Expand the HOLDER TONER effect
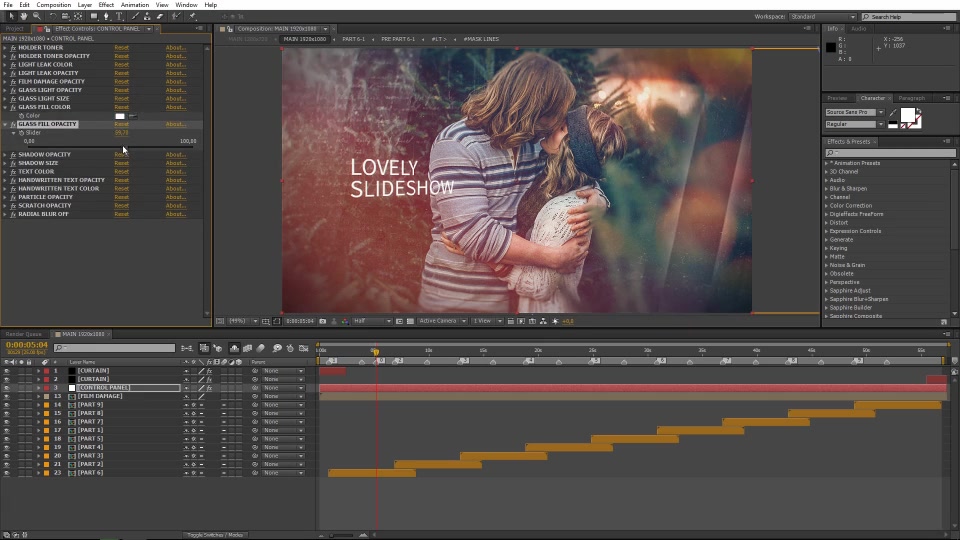 click(5, 47)
